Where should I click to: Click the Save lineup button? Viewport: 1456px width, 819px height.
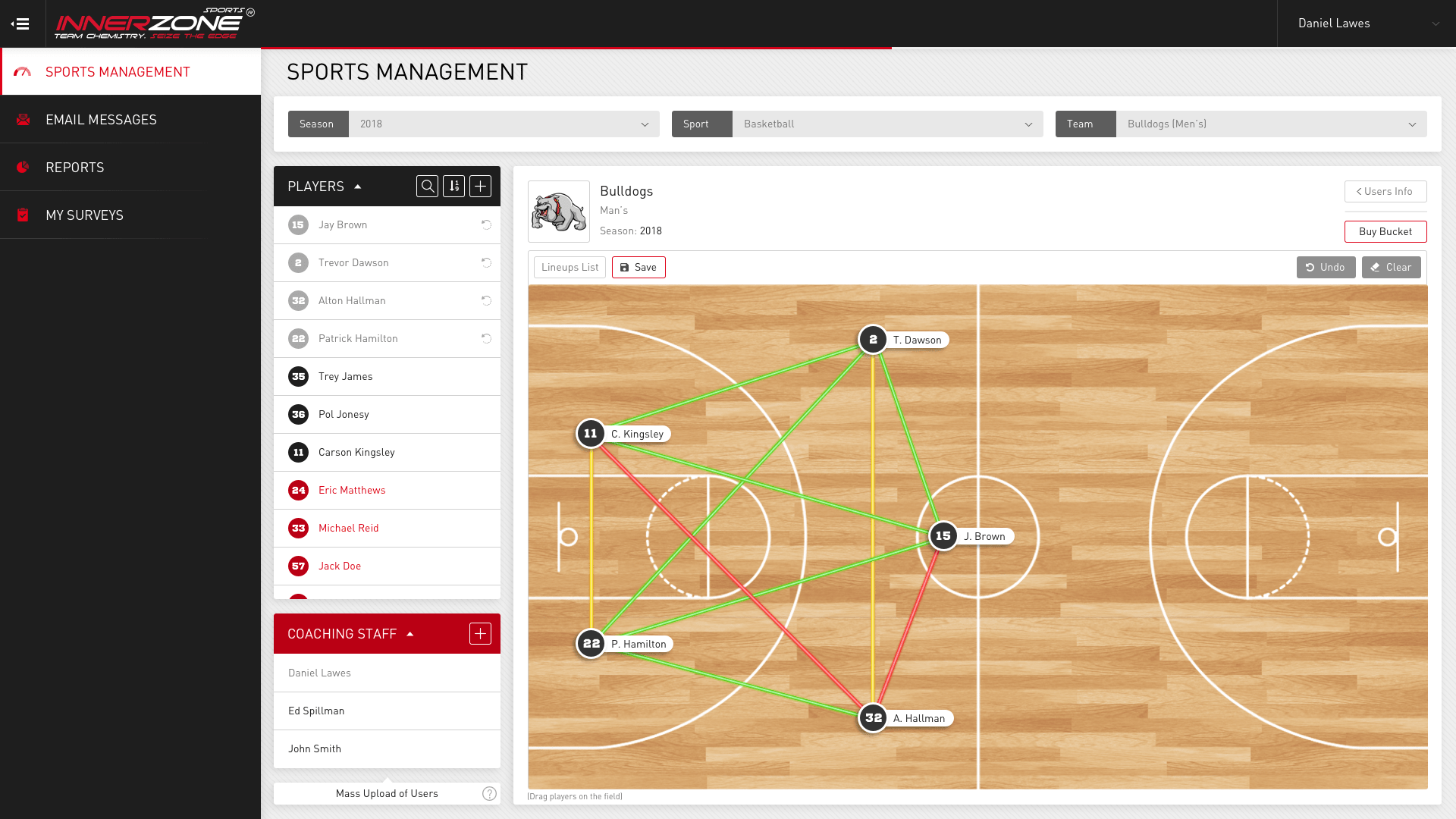(x=639, y=268)
